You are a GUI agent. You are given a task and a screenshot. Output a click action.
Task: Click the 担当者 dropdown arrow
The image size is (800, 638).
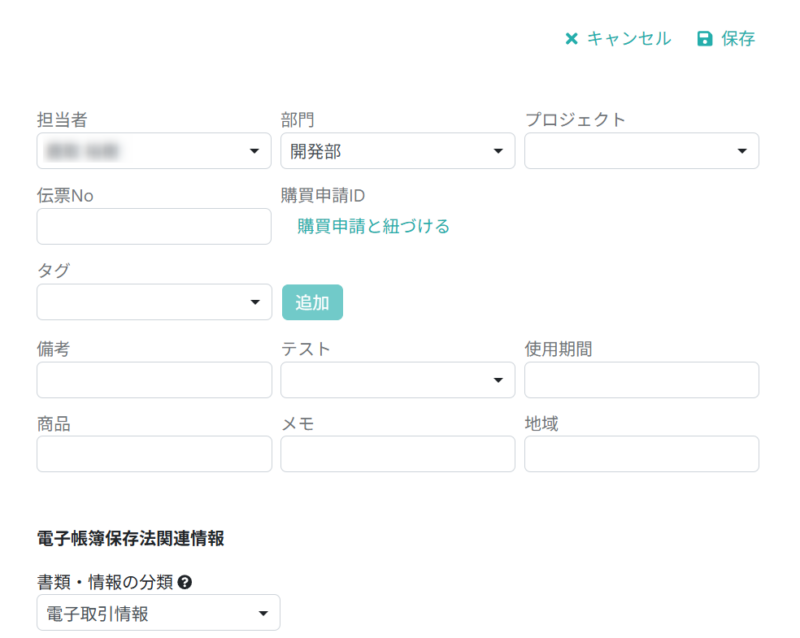(x=256, y=150)
